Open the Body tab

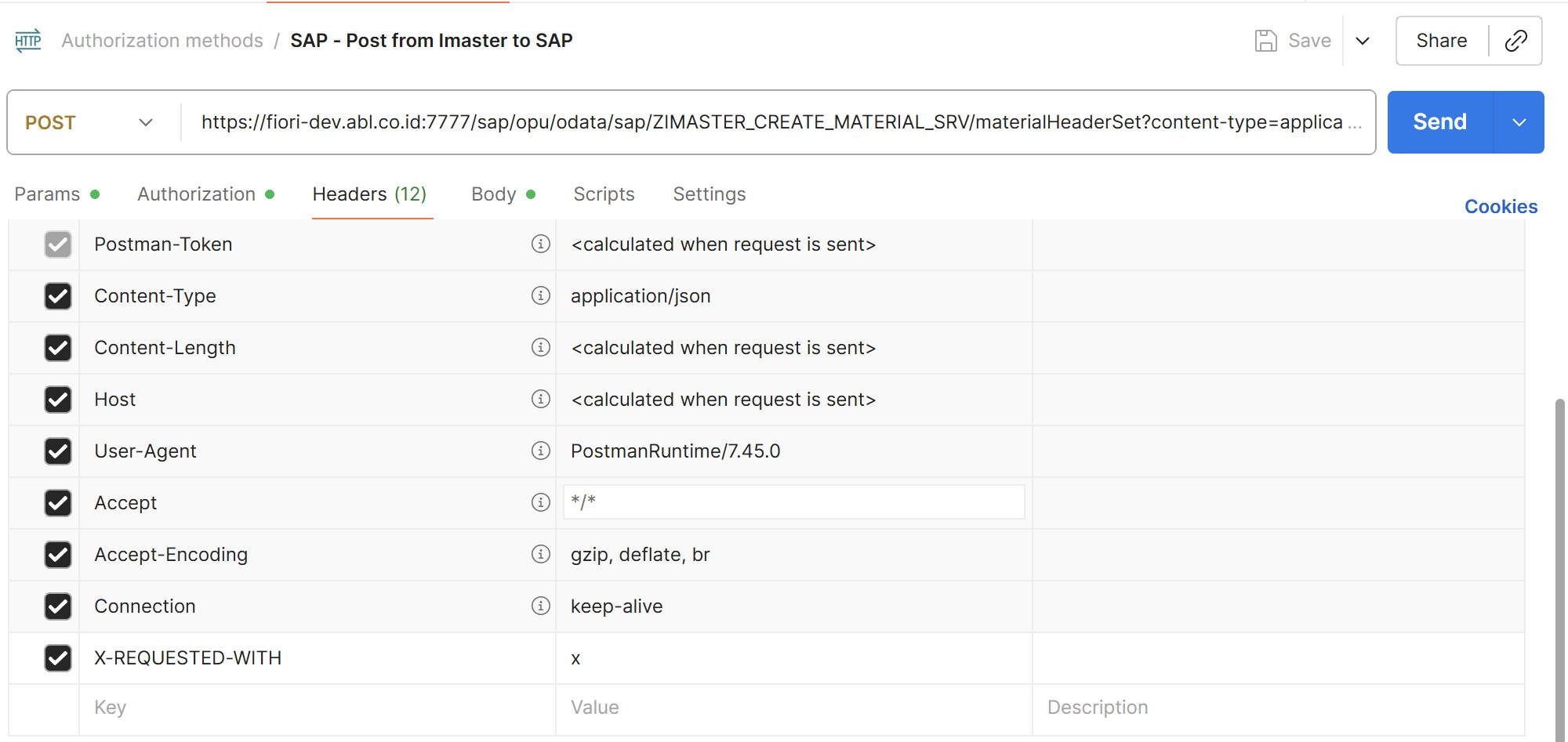[503, 194]
